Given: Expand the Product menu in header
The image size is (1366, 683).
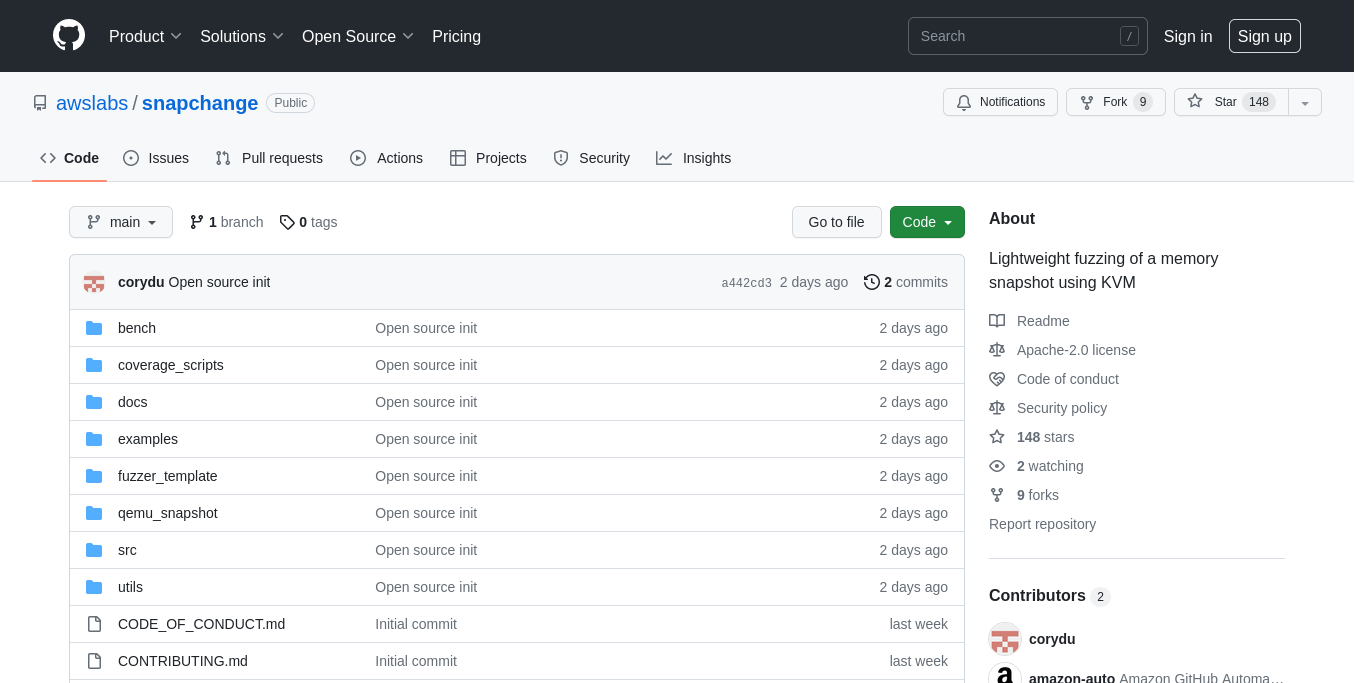Looking at the screenshot, I should pos(146,36).
